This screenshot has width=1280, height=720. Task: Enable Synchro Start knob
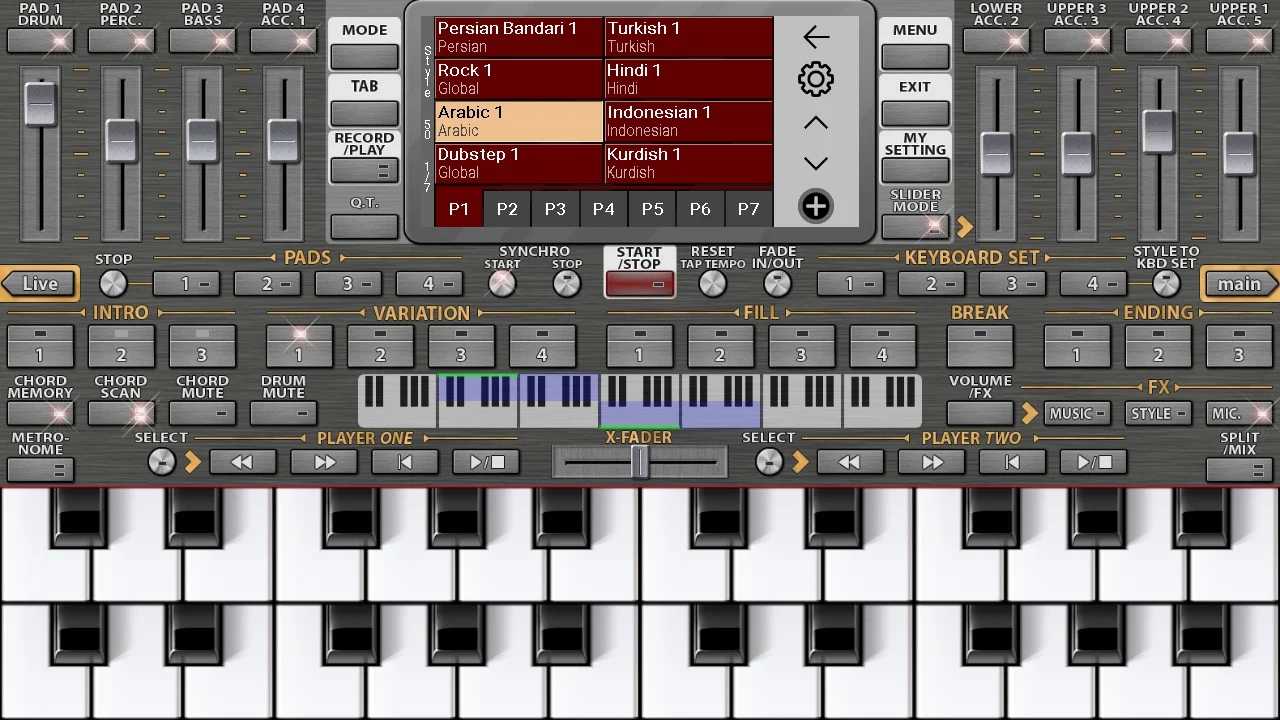(502, 284)
